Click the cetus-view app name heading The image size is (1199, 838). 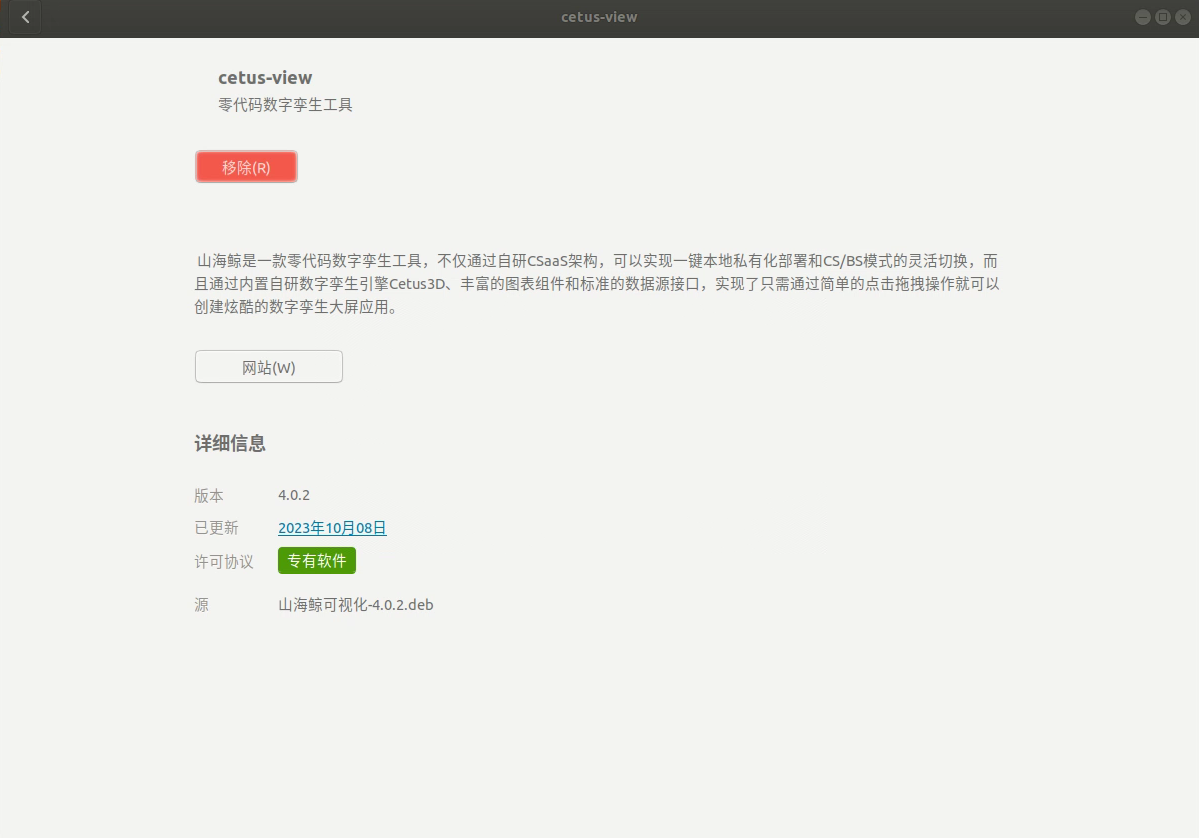point(265,77)
